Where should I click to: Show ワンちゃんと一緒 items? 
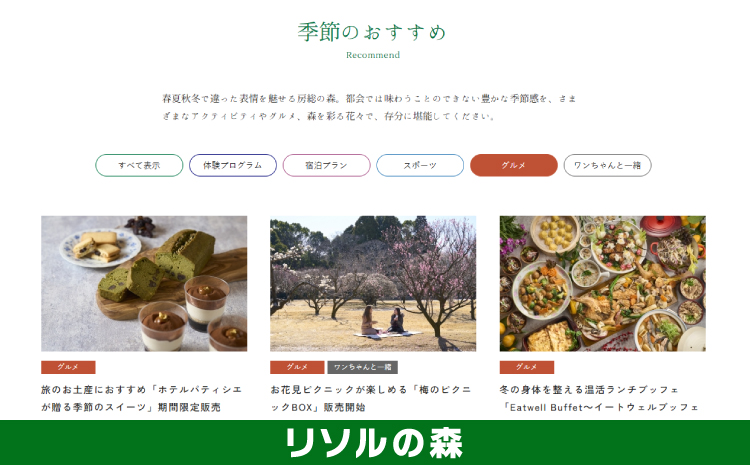click(607, 165)
